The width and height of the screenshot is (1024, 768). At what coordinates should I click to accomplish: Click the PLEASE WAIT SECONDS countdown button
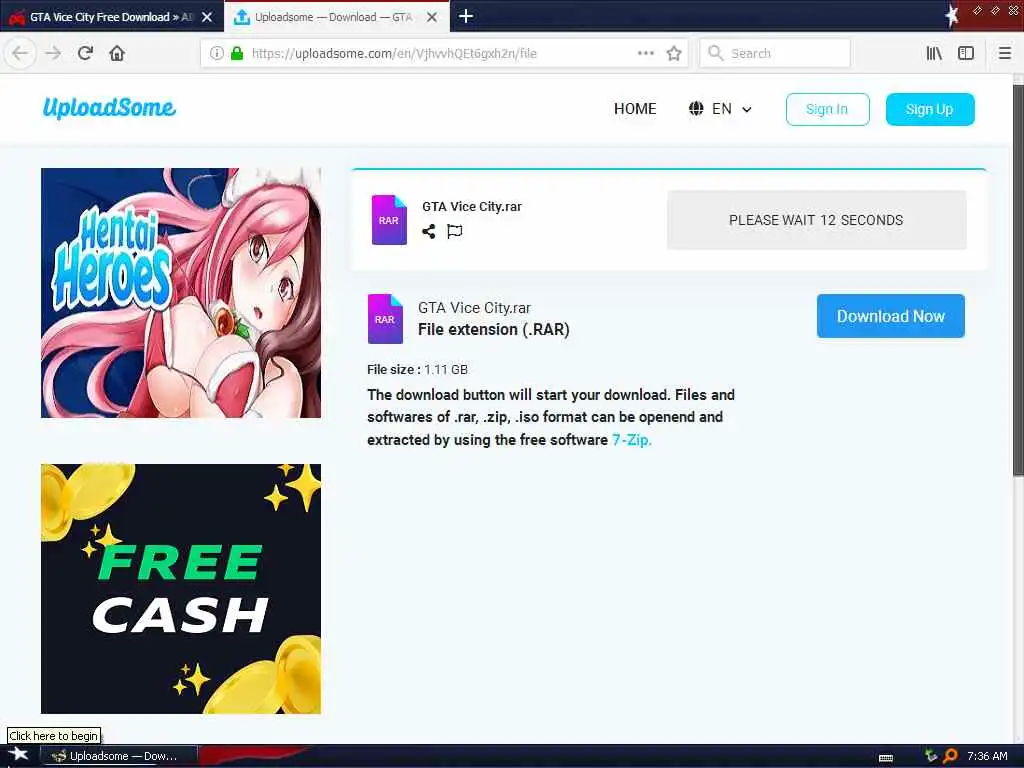coord(816,220)
